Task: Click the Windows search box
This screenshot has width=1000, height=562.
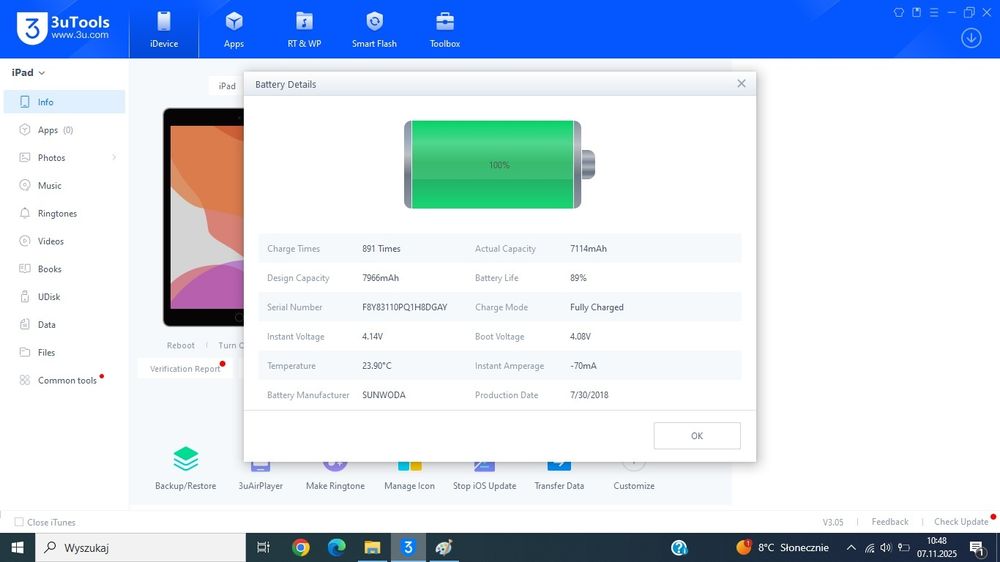Action: click(x=140, y=548)
